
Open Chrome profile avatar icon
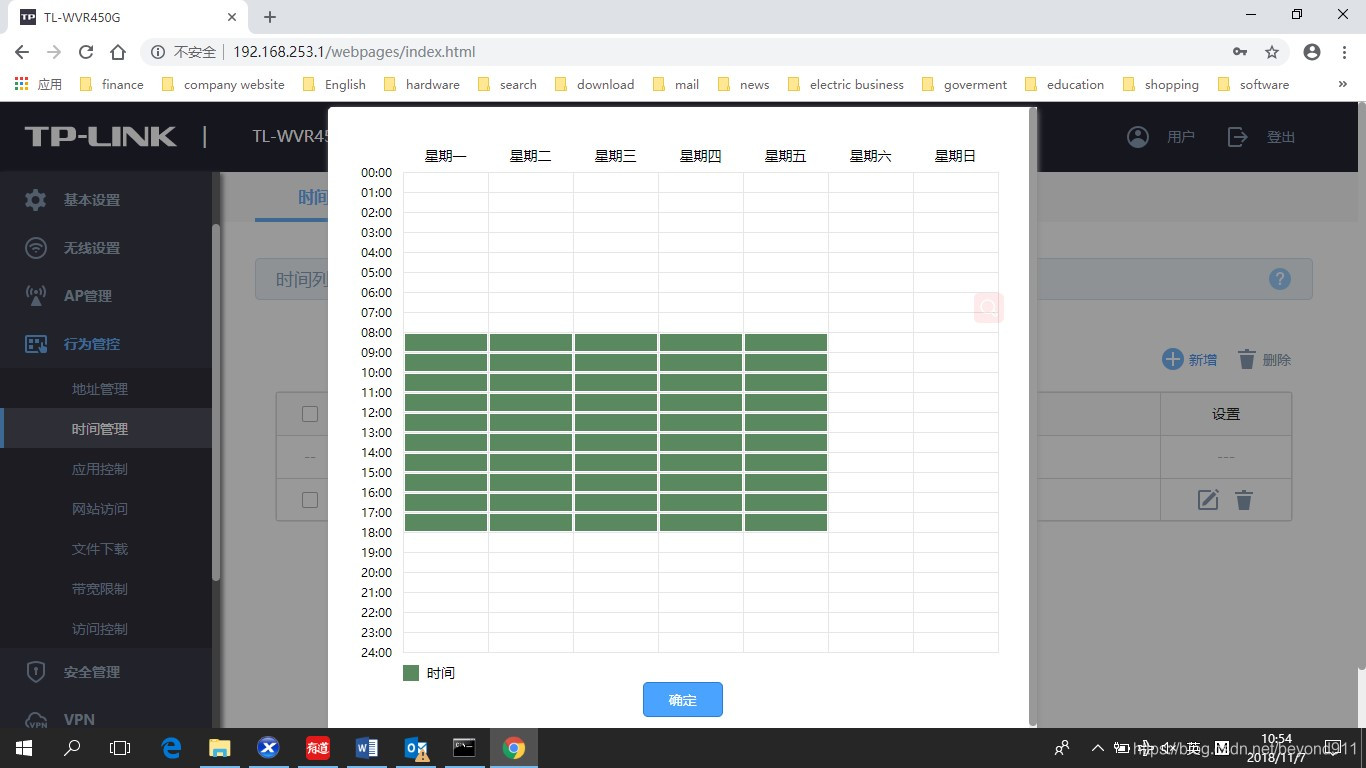1312,52
